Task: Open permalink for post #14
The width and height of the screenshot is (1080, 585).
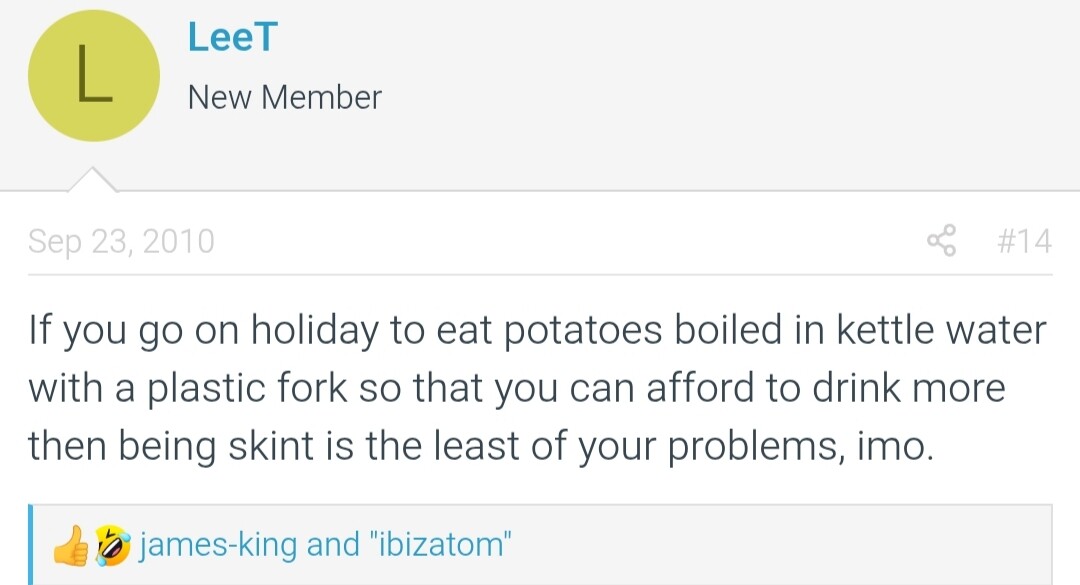Action: pos(1024,241)
